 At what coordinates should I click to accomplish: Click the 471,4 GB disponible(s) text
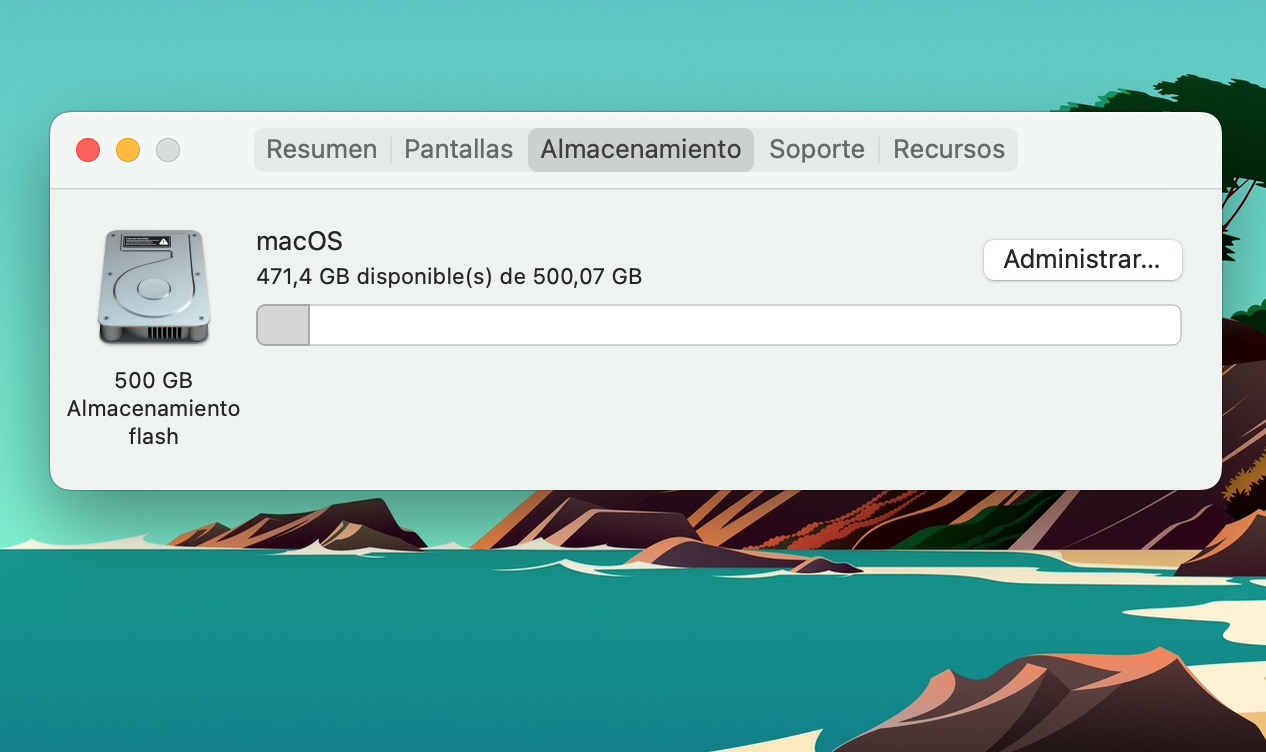coord(448,276)
